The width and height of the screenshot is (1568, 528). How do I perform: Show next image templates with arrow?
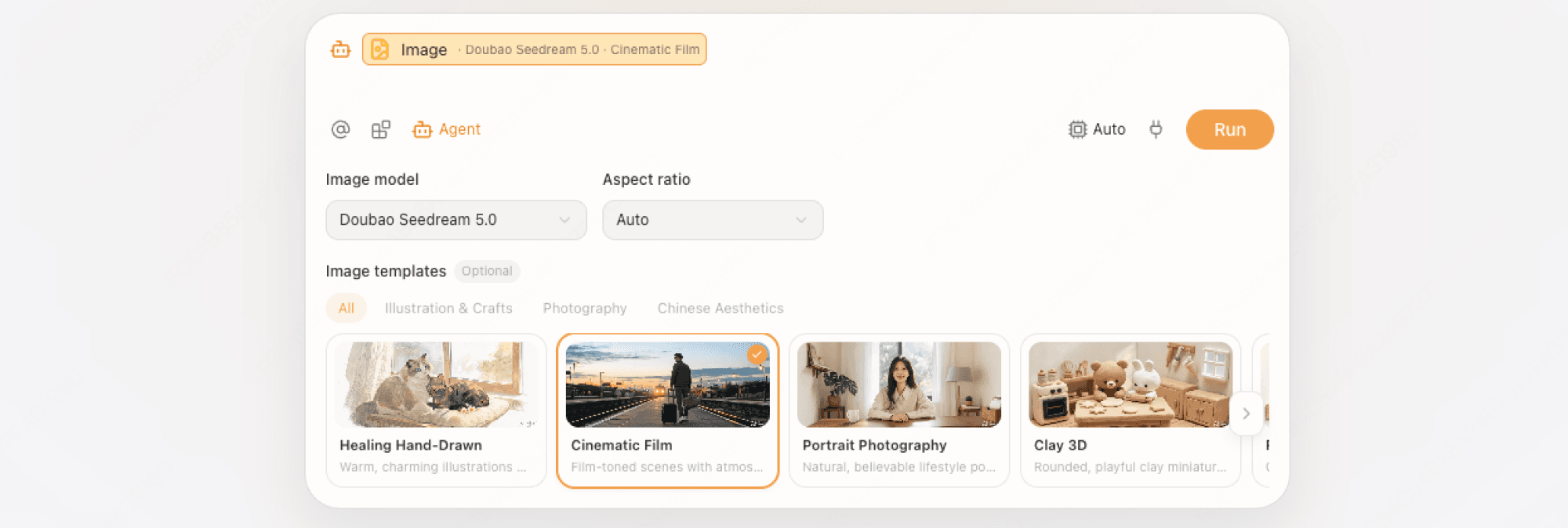click(1246, 414)
